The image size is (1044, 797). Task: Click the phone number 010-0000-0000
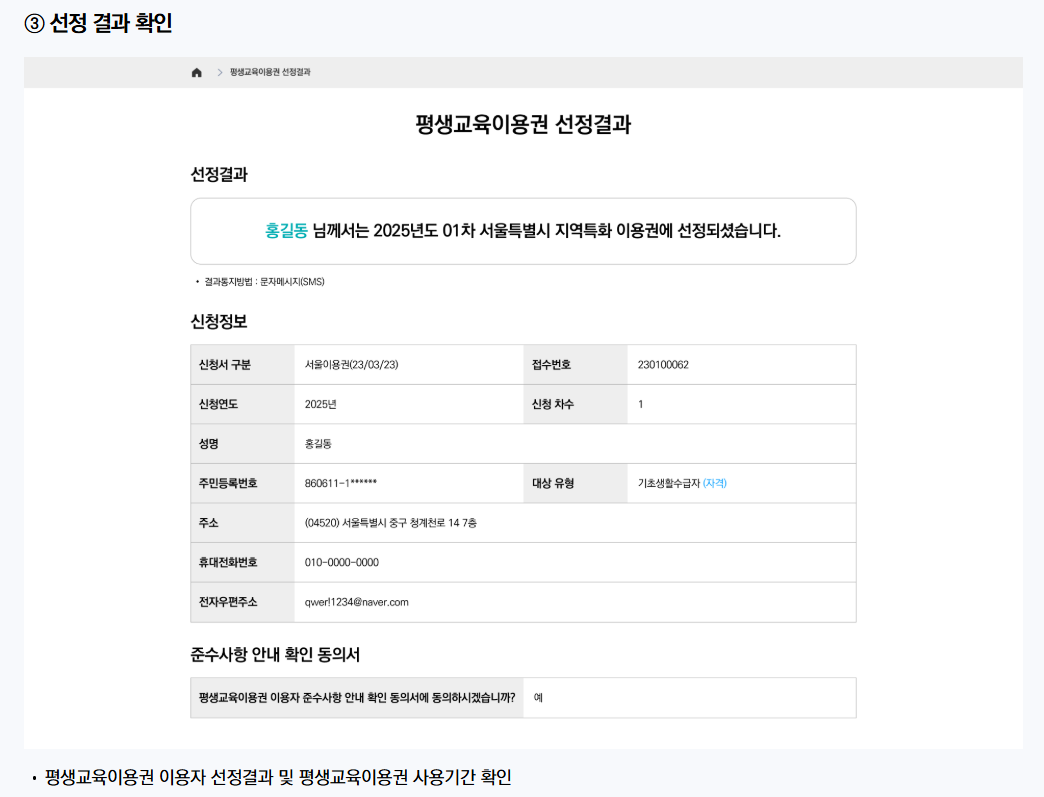[x=339, y=562]
